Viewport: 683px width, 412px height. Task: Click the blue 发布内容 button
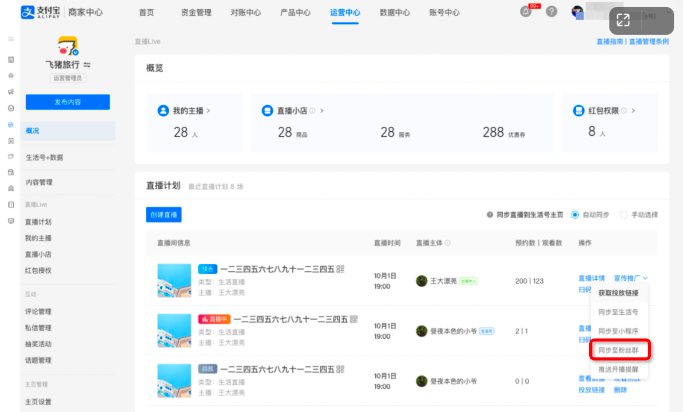(x=67, y=102)
